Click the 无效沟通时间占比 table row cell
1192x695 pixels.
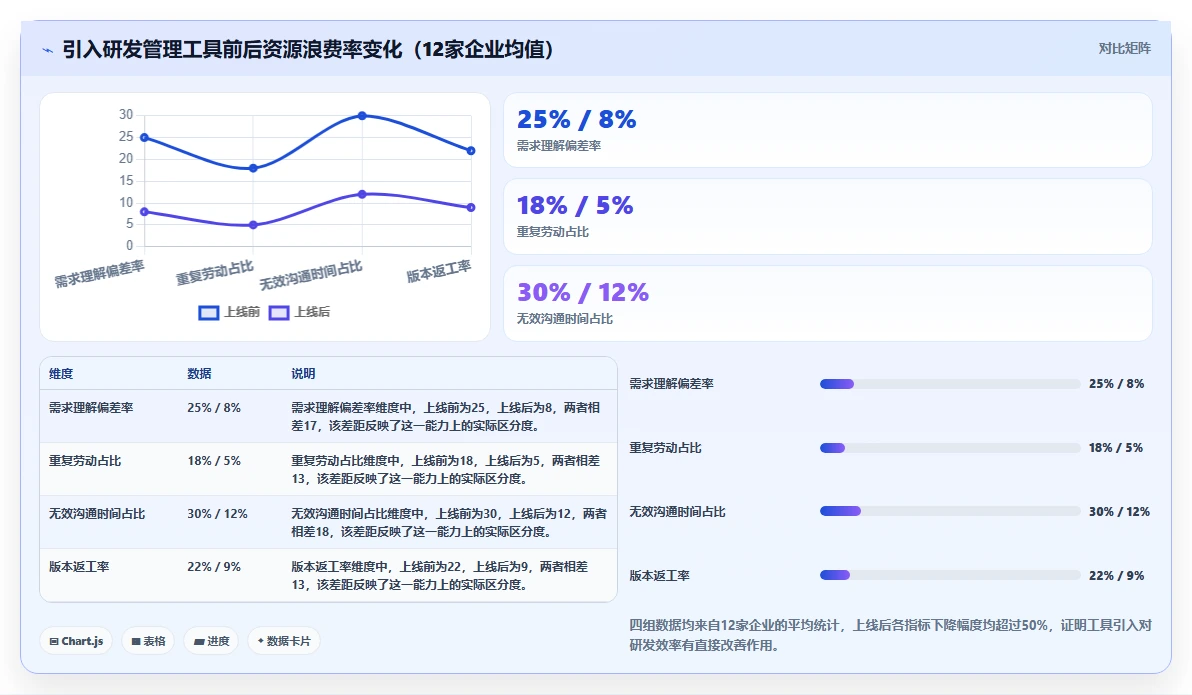point(97,514)
